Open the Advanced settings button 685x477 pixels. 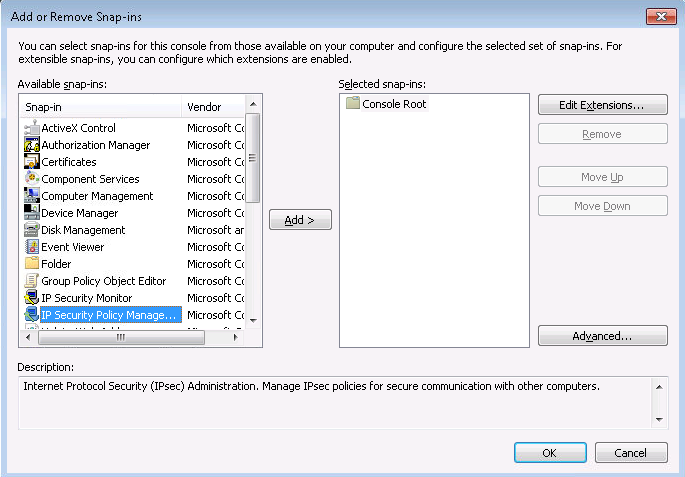[602, 336]
